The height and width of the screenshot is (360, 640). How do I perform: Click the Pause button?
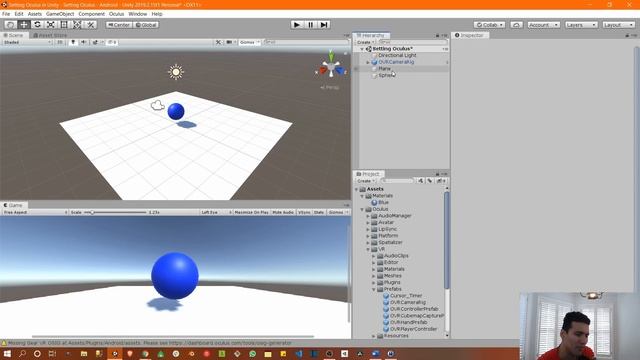pos(310,25)
